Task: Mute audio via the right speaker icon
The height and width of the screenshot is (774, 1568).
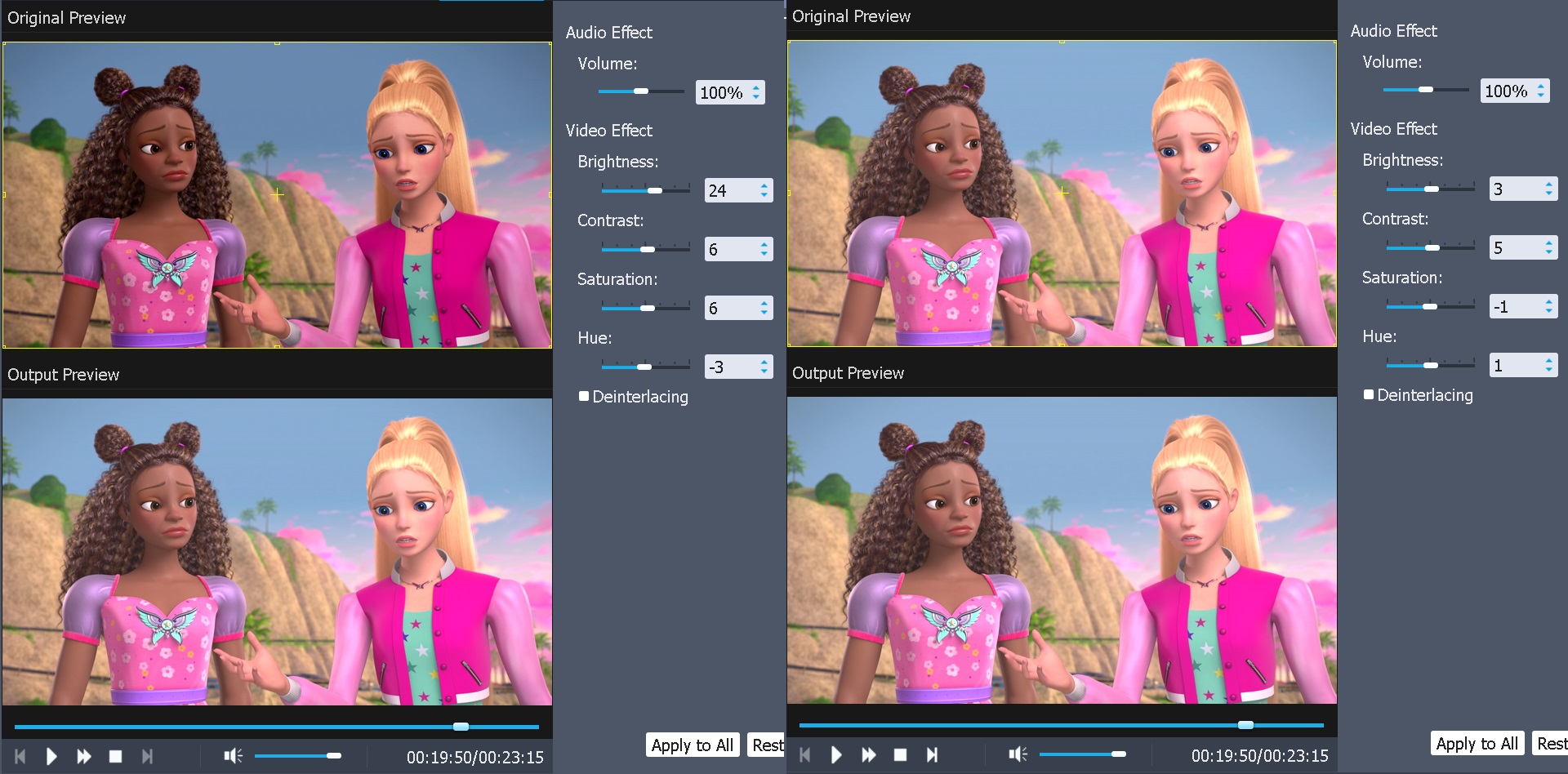Action: pyautogui.click(x=1018, y=755)
